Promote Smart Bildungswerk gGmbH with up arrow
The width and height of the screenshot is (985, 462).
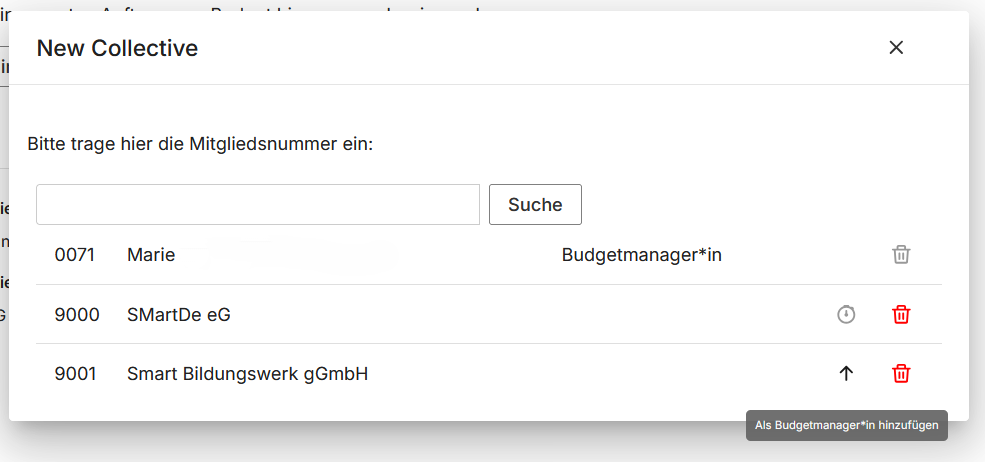point(846,373)
